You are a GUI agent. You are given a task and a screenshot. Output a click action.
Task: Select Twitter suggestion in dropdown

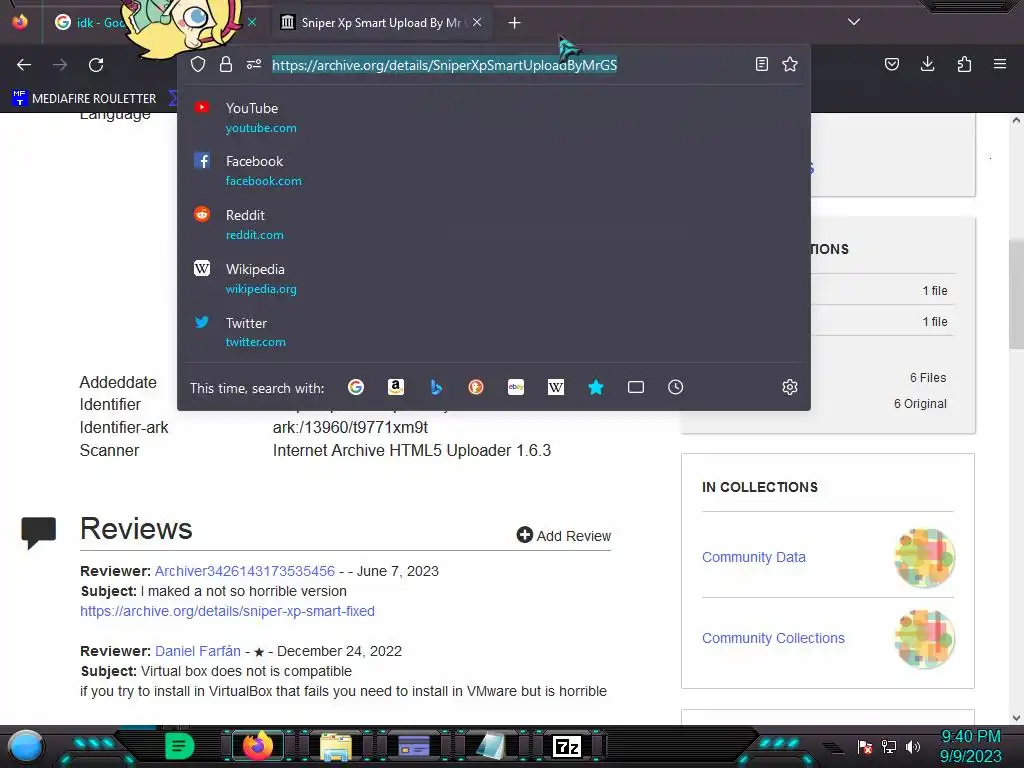[x=493, y=332]
